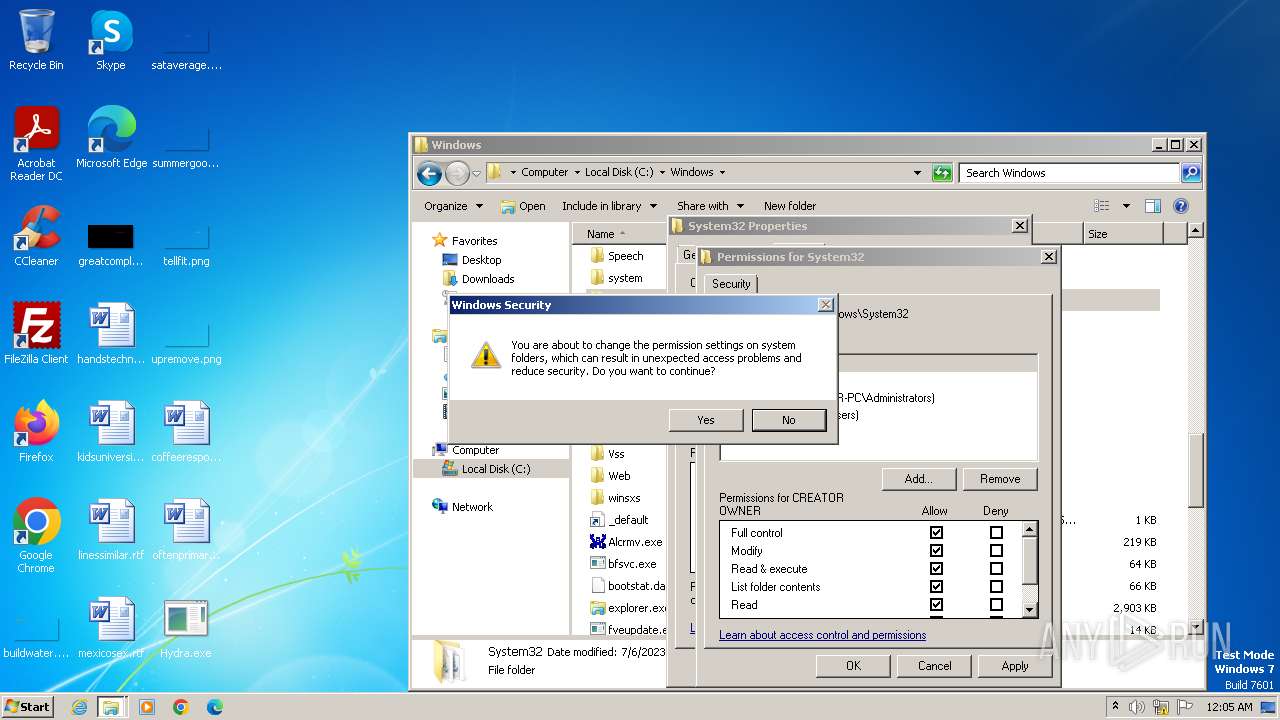Image resolution: width=1280 pixels, height=720 pixels.
Task: Expand the Local Disk (C:) breadcrumb arrow
Action: (x=663, y=172)
